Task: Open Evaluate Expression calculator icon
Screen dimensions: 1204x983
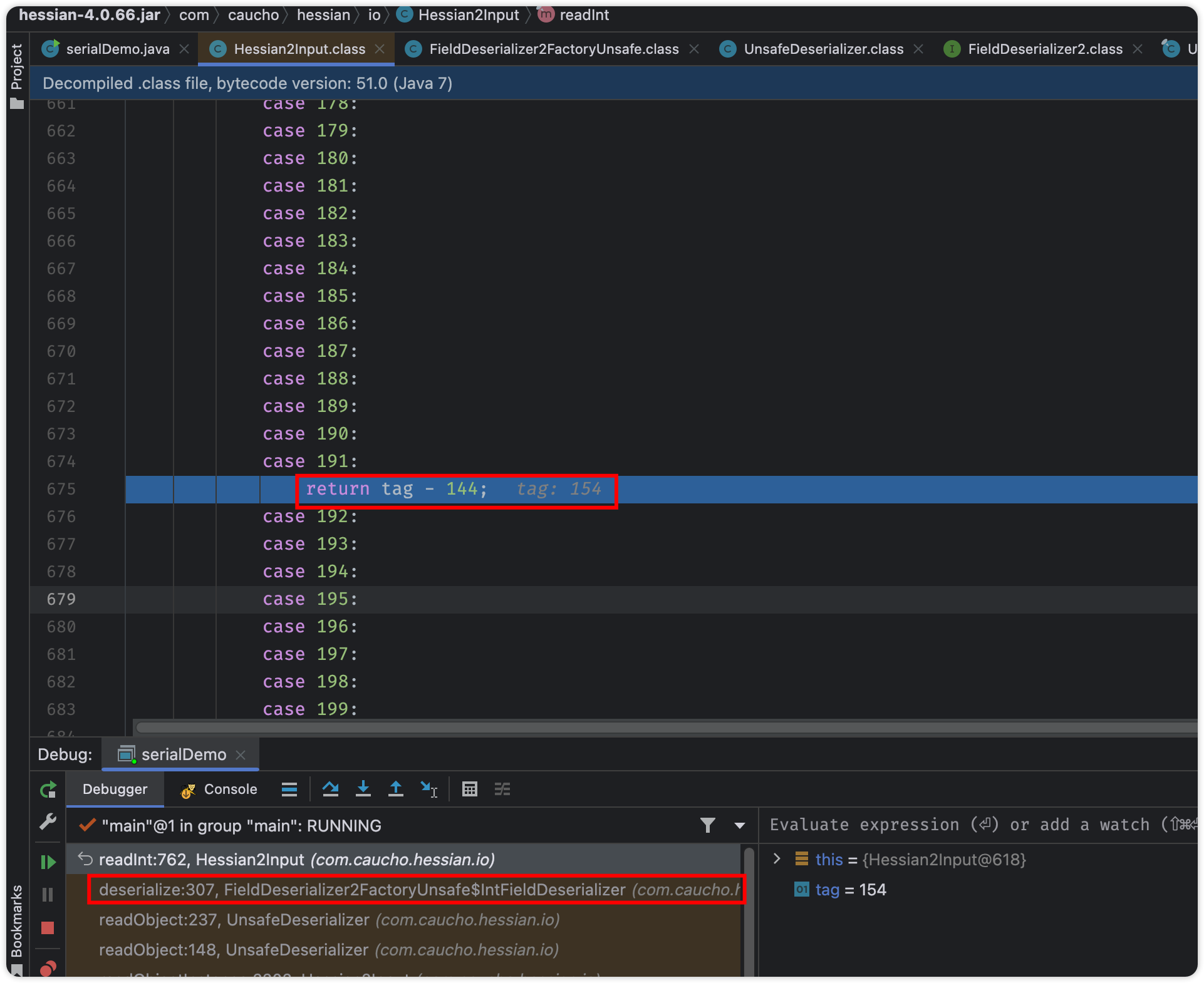Action: pos(470,789)
